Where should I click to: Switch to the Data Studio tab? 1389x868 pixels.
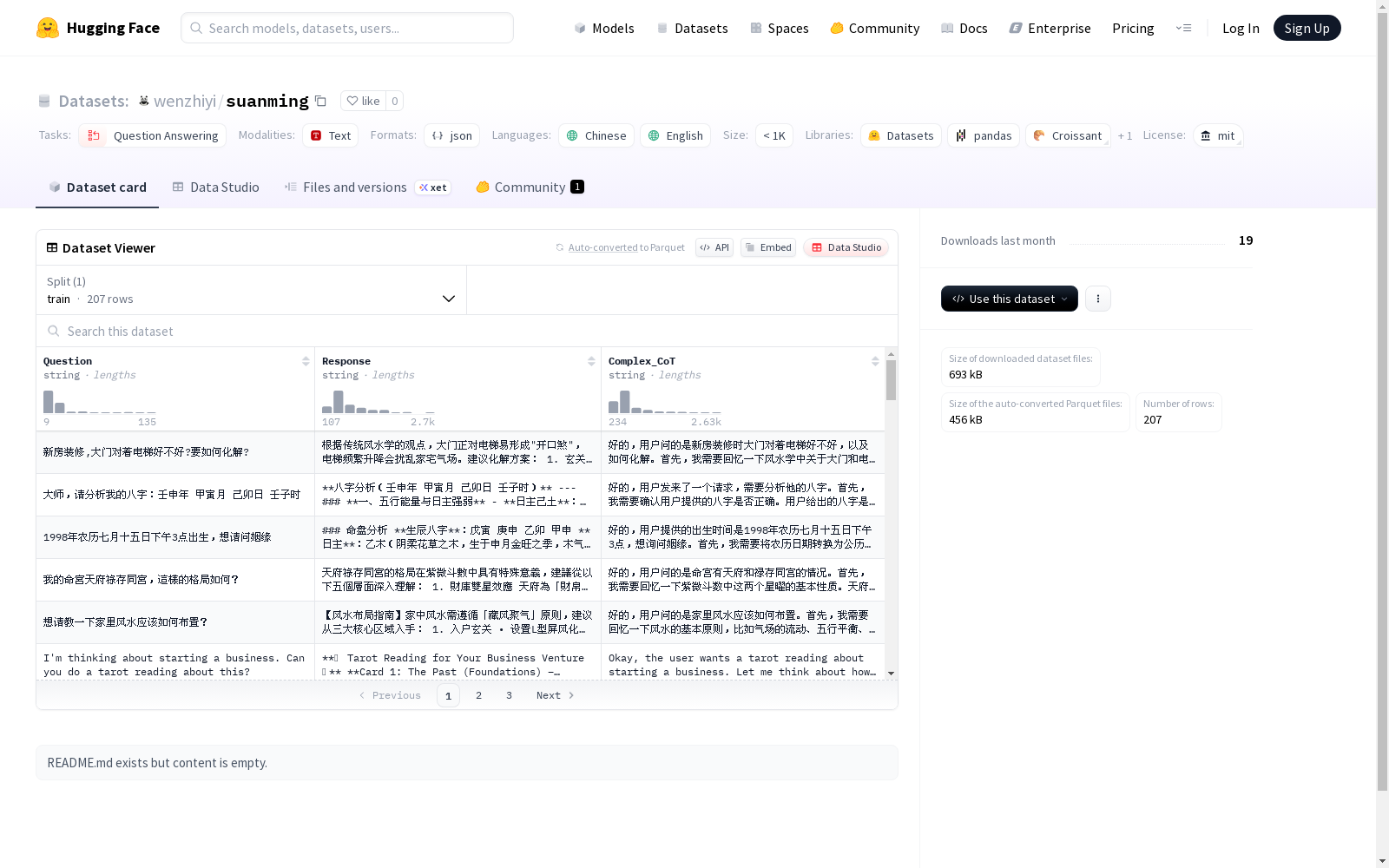(x=215, y=187)
